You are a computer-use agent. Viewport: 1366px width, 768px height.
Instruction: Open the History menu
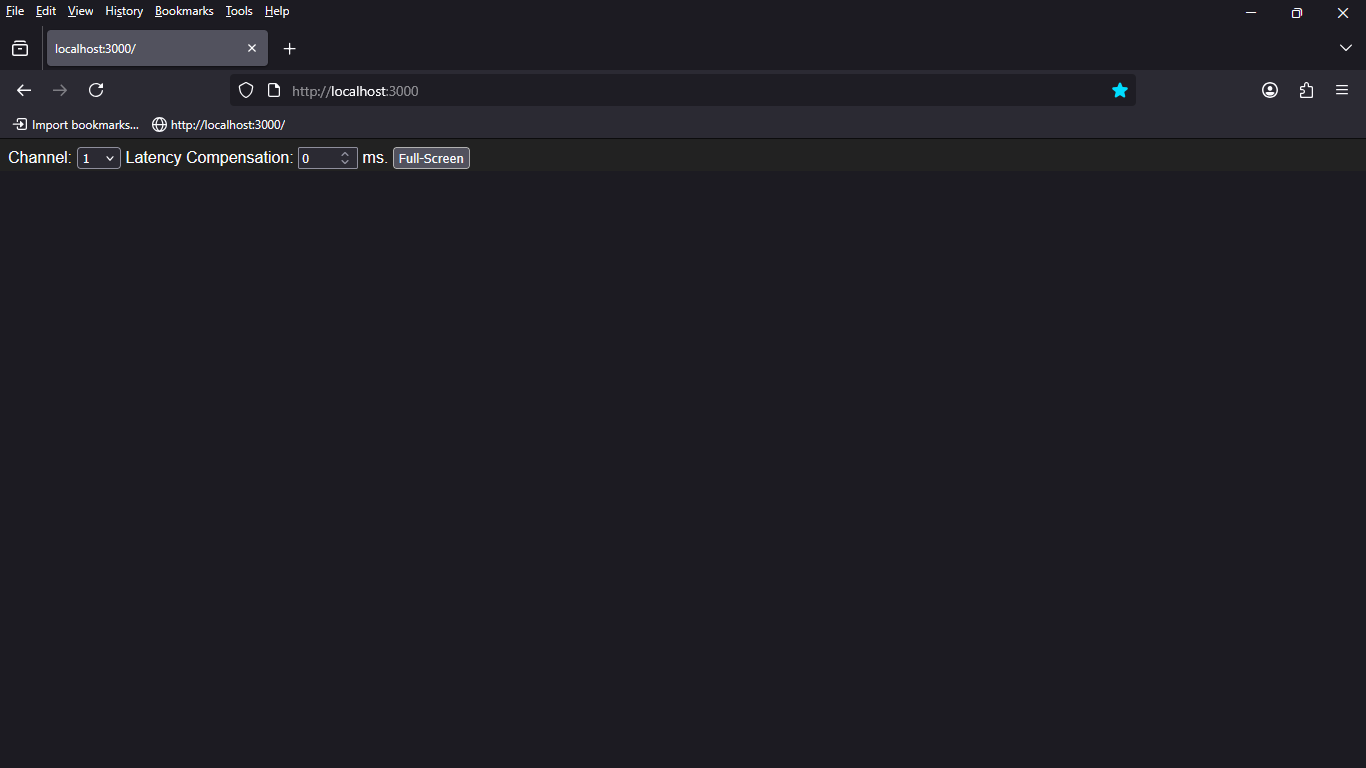click(124, 11)
